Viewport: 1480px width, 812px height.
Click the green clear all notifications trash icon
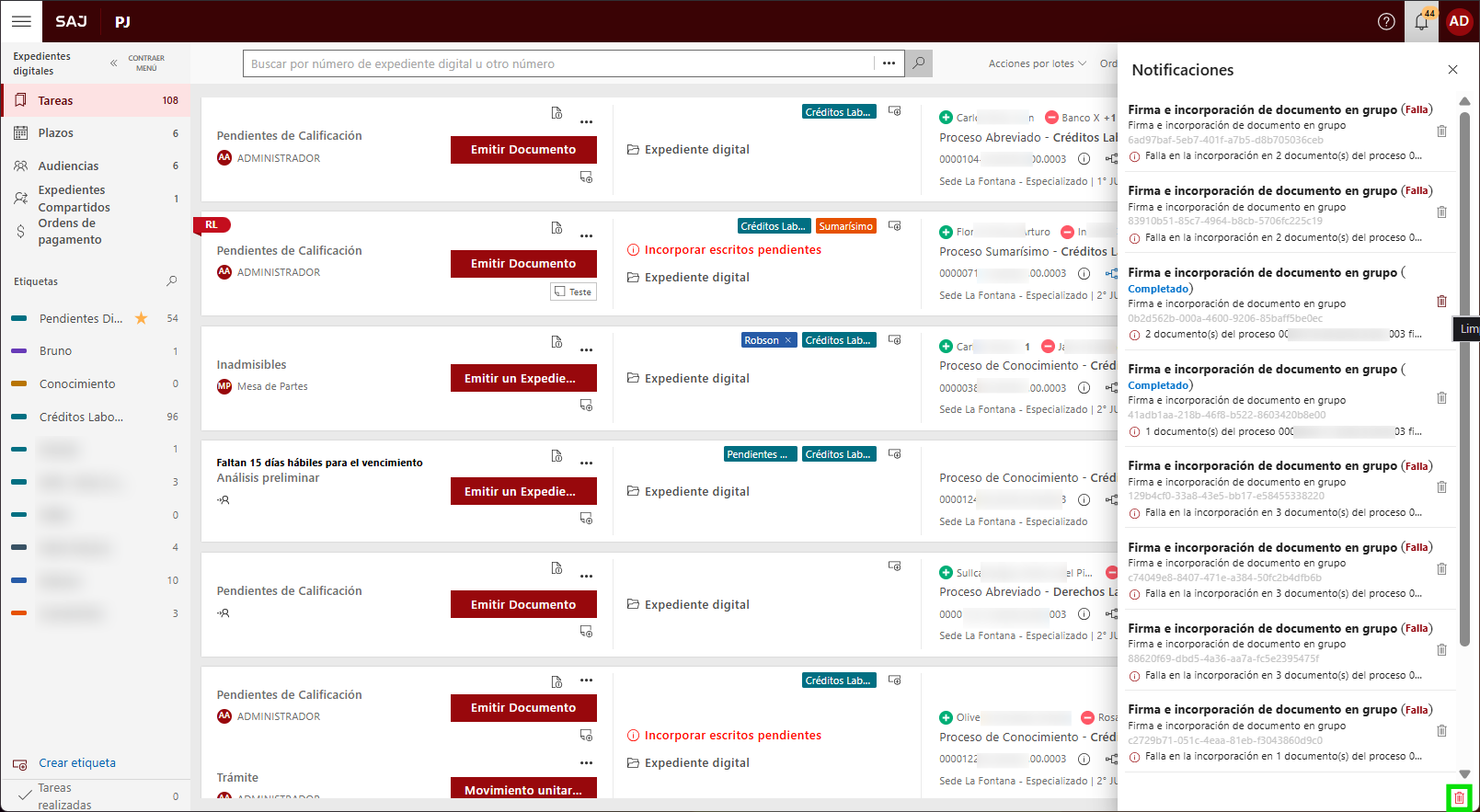click(1458, 797)
